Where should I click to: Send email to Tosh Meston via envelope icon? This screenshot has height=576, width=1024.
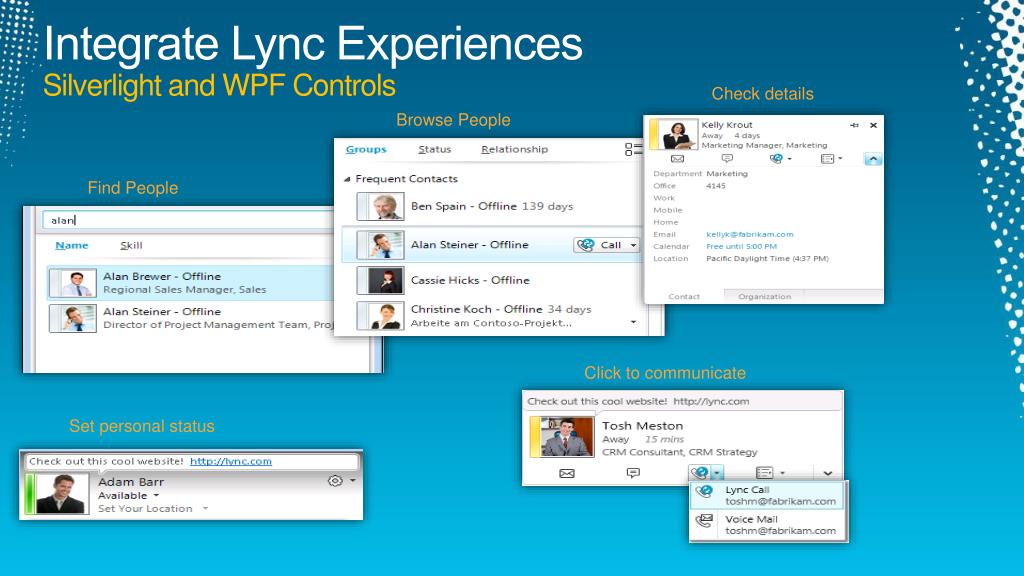(567, 473)
